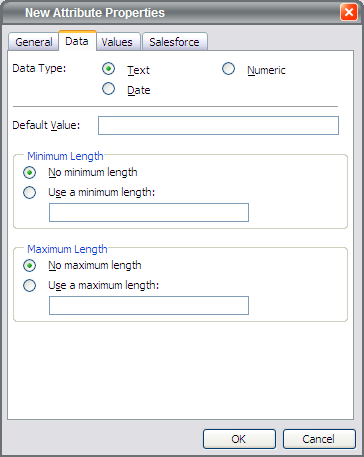Pick the Date data type option
Viewport: 364px width, 457px height.
pos(108,89)
